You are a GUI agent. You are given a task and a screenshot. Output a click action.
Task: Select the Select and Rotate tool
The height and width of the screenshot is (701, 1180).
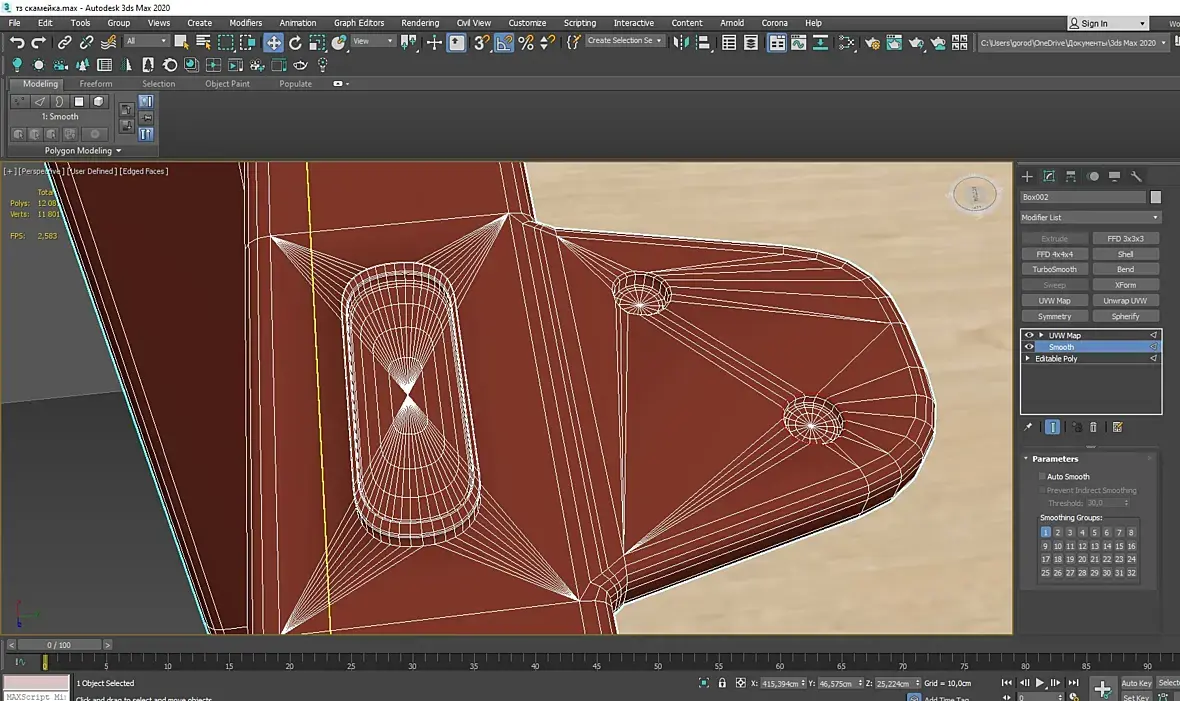pos(295,42)
